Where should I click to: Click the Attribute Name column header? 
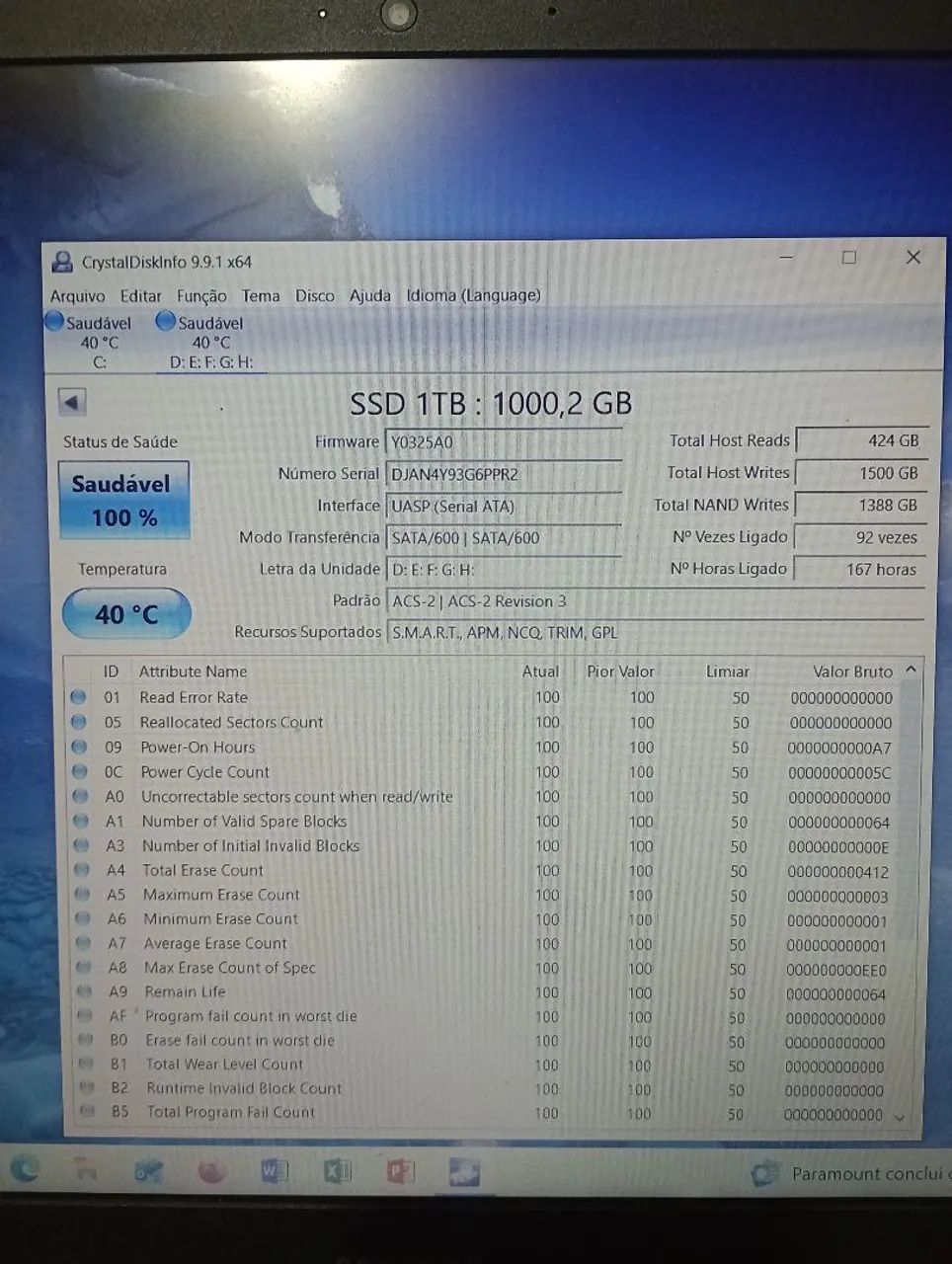(x=194, y=671)
